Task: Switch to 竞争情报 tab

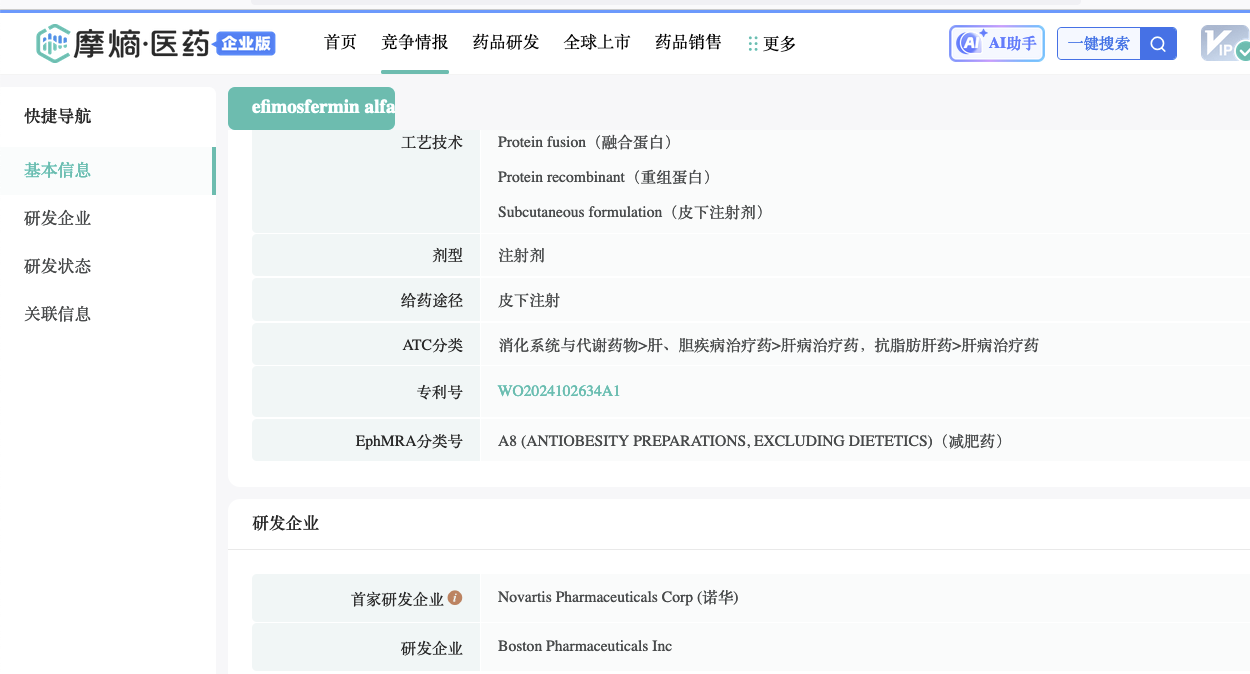Action: [414, 42]
